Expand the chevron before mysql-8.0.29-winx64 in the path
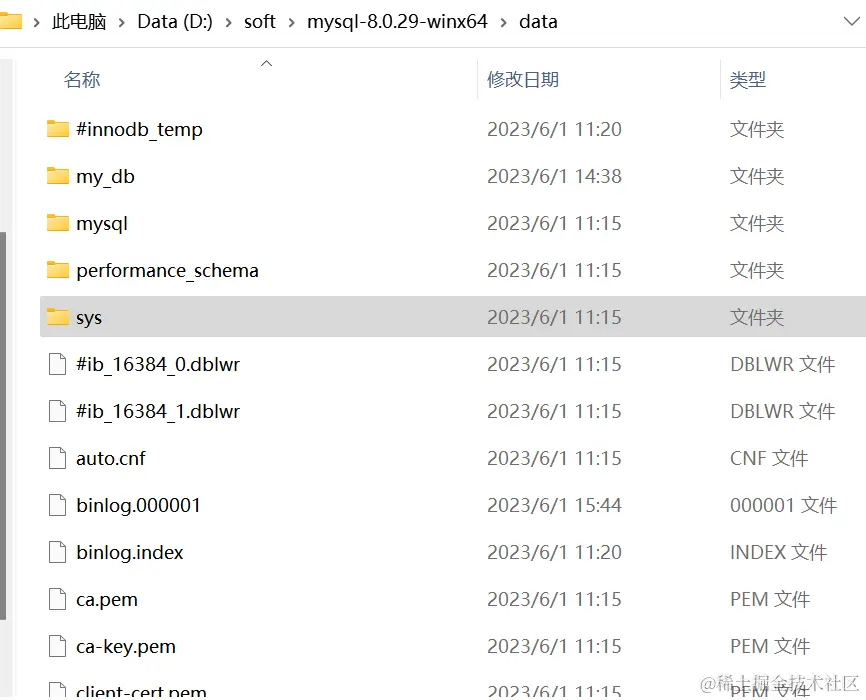The height and width of the screenshot is (700, 866). point(291,22)
